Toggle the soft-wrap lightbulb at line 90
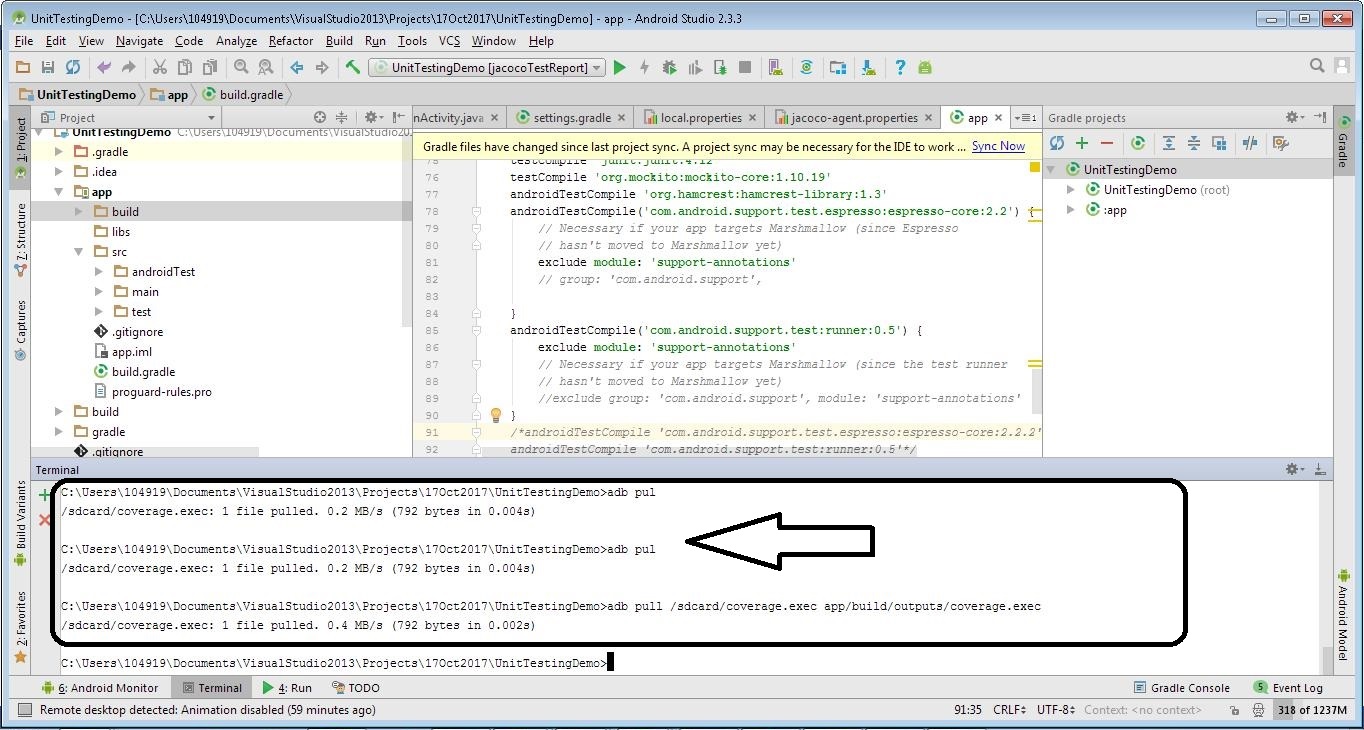Screen dimensions: 1364x730 point(496,415)
